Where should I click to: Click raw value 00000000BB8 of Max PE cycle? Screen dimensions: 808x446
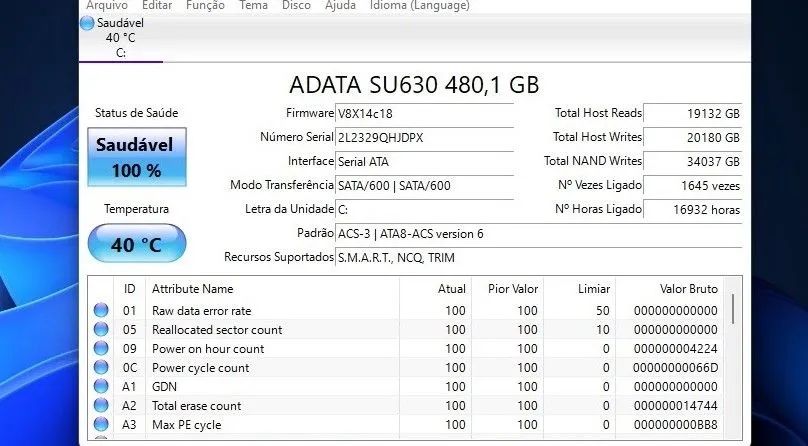click(676, 424)
